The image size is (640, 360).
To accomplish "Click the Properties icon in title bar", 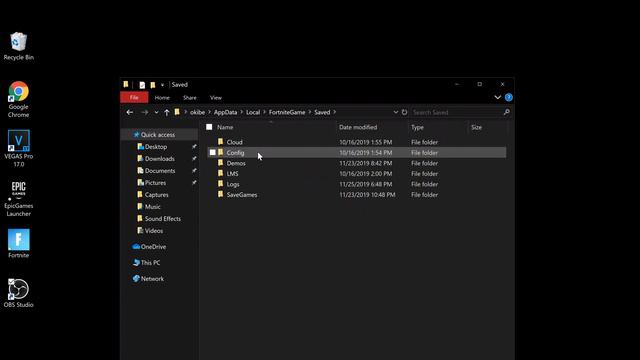I will point(142,85).
